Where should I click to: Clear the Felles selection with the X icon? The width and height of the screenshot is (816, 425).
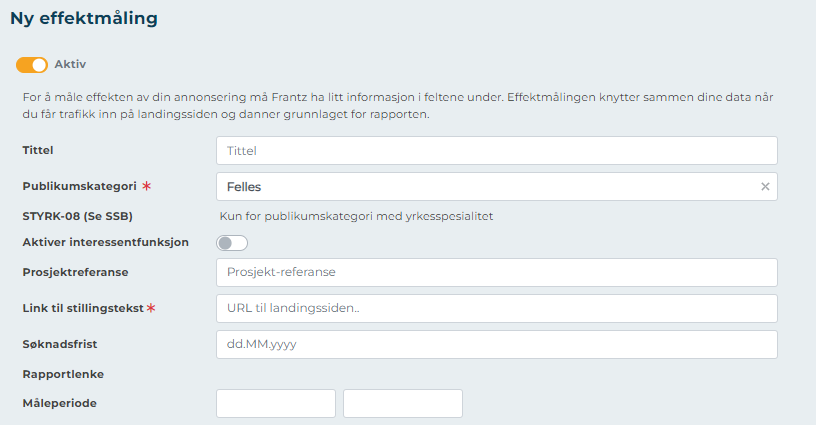[765, 187]
